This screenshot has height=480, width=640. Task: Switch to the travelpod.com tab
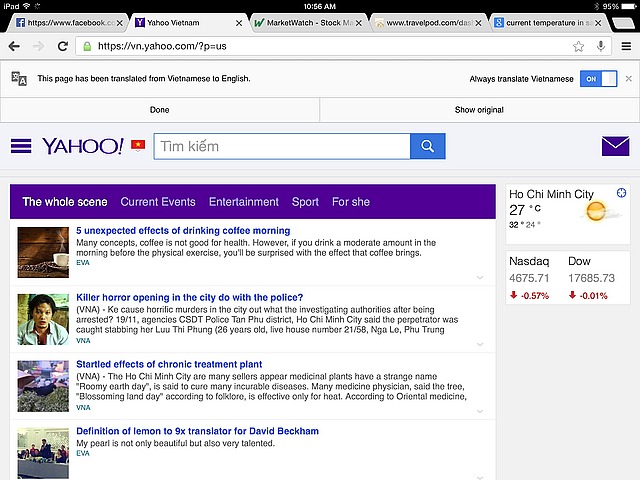point(427,23)
